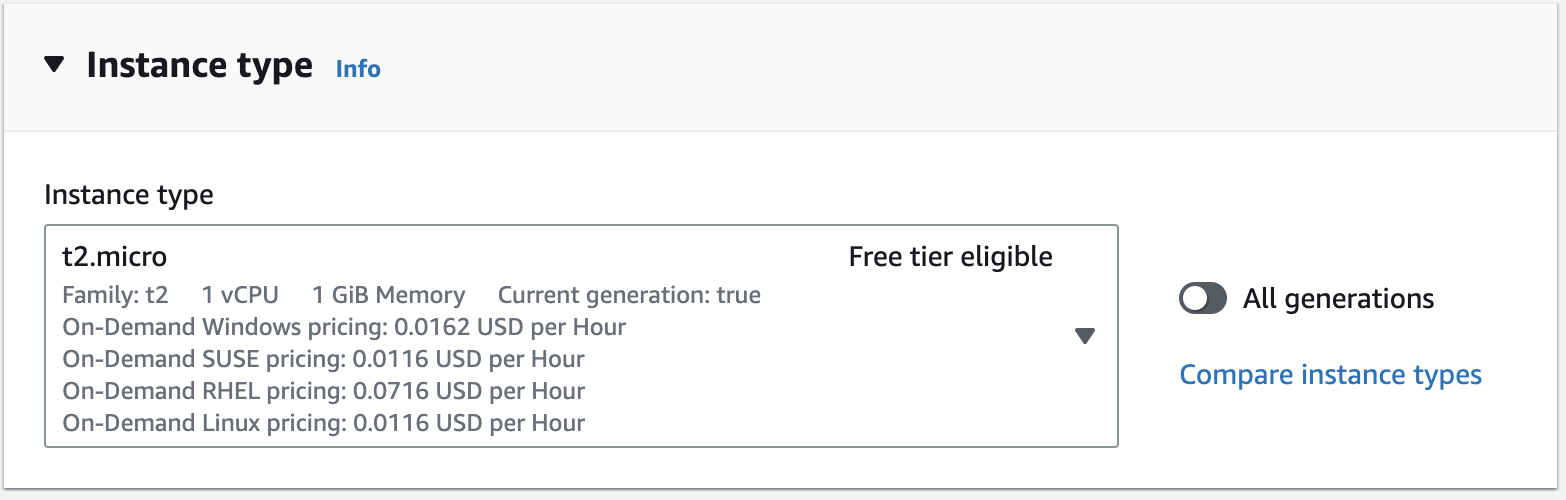Image resolution: width=1566 pixels, height=500 pixels.
Task: Select the On-Demand RHEL pricing line
Action: (x=323, y=391)
